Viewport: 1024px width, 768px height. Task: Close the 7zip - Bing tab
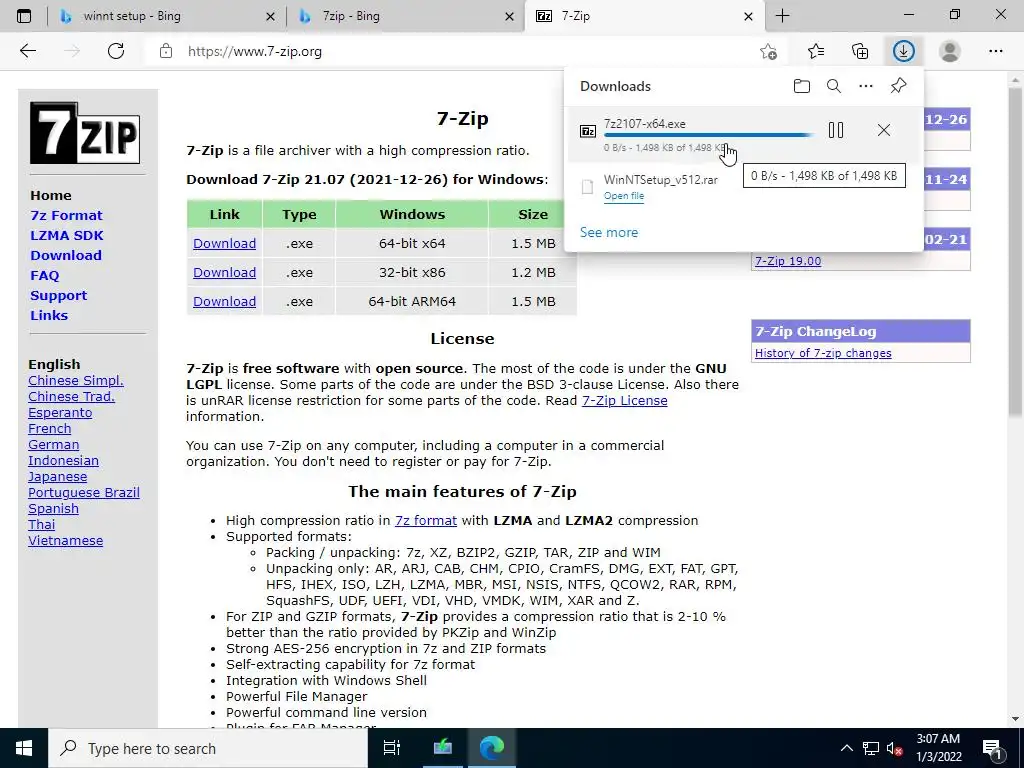(x=509, y=16)
